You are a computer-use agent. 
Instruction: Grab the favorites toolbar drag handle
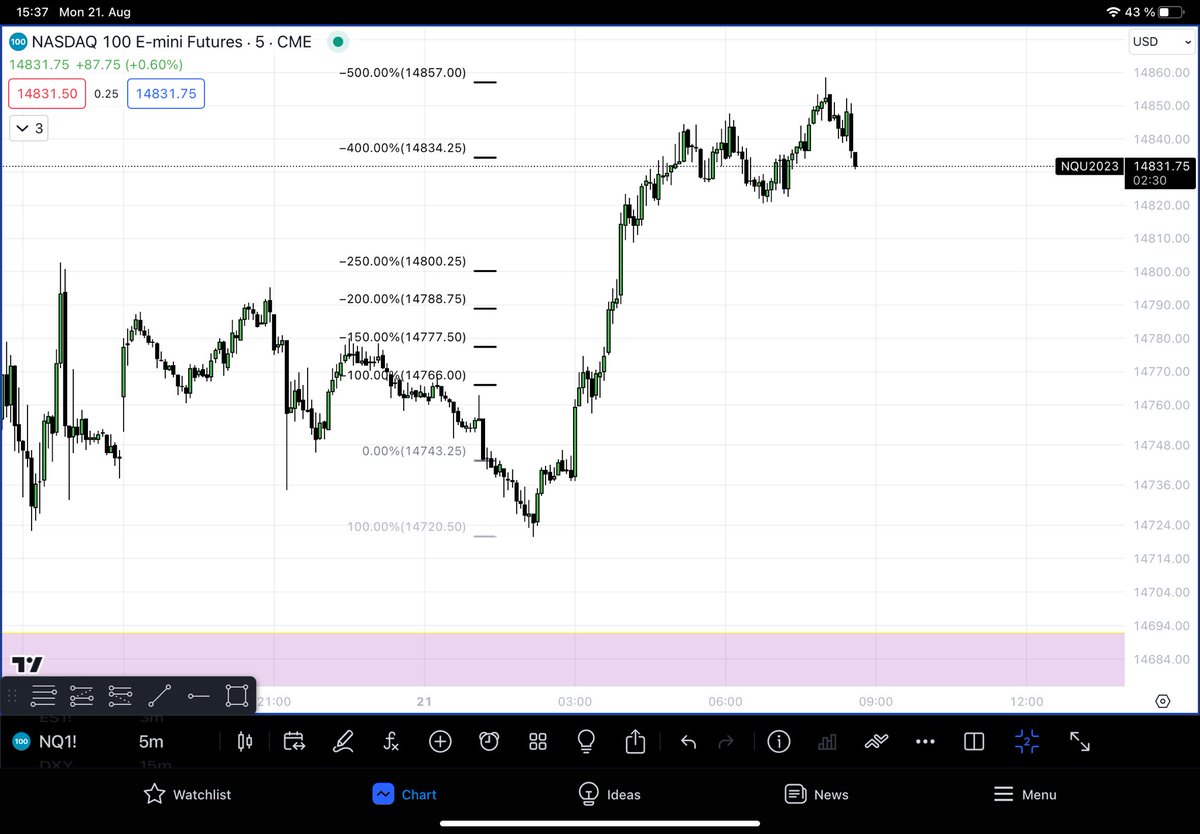coord(13,694)
